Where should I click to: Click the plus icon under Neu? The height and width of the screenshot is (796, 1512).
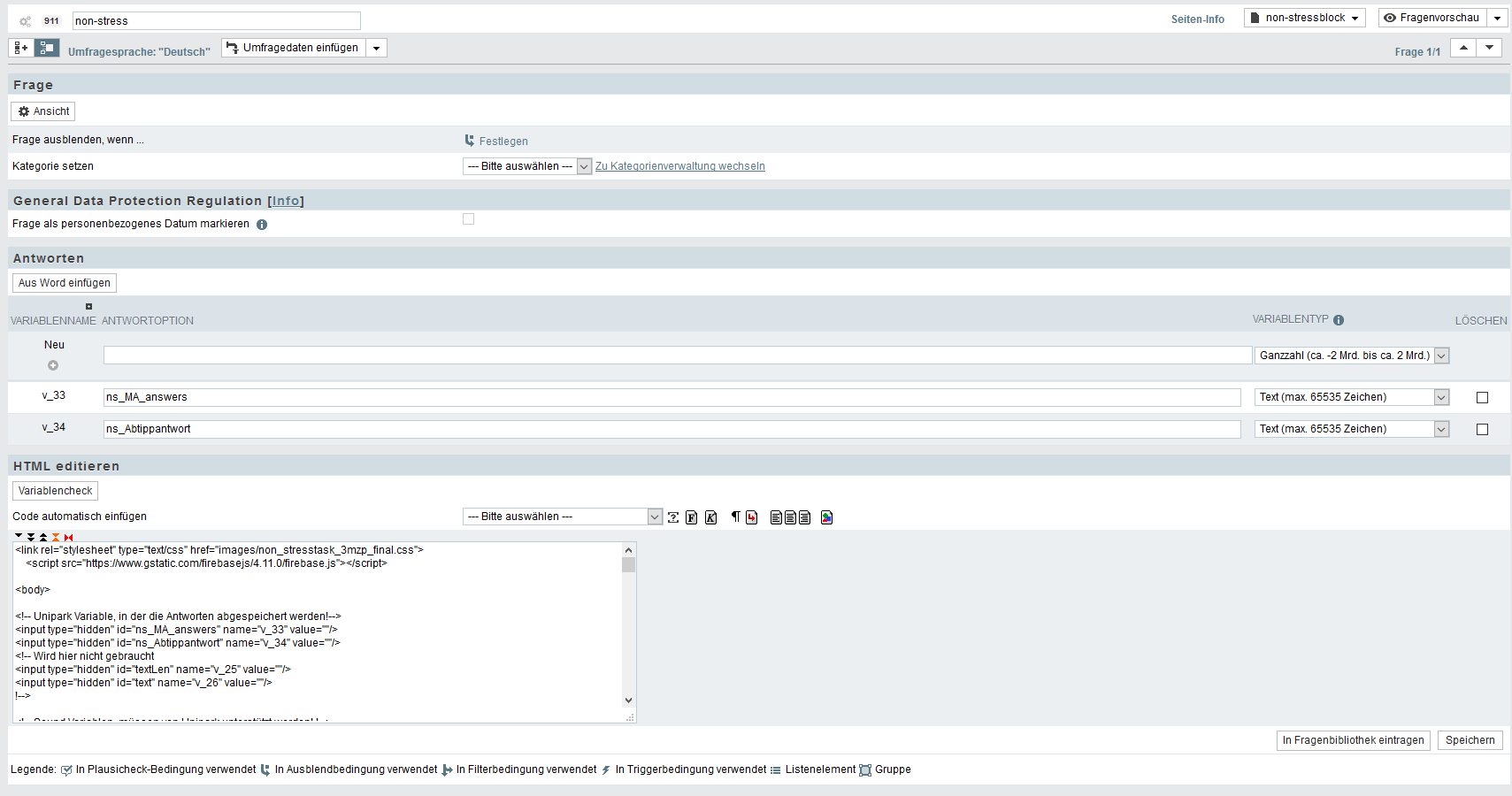pyautogui.click(x=53, y=365)
